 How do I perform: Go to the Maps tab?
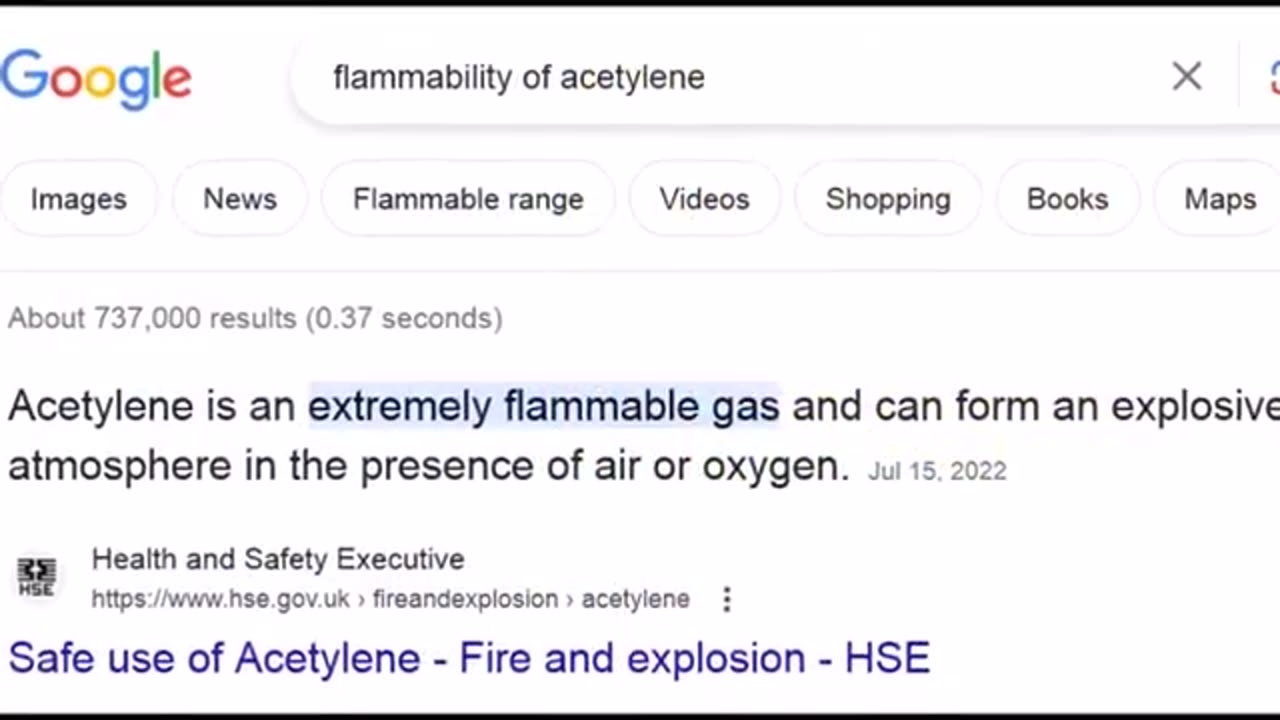click(1220, 199)
